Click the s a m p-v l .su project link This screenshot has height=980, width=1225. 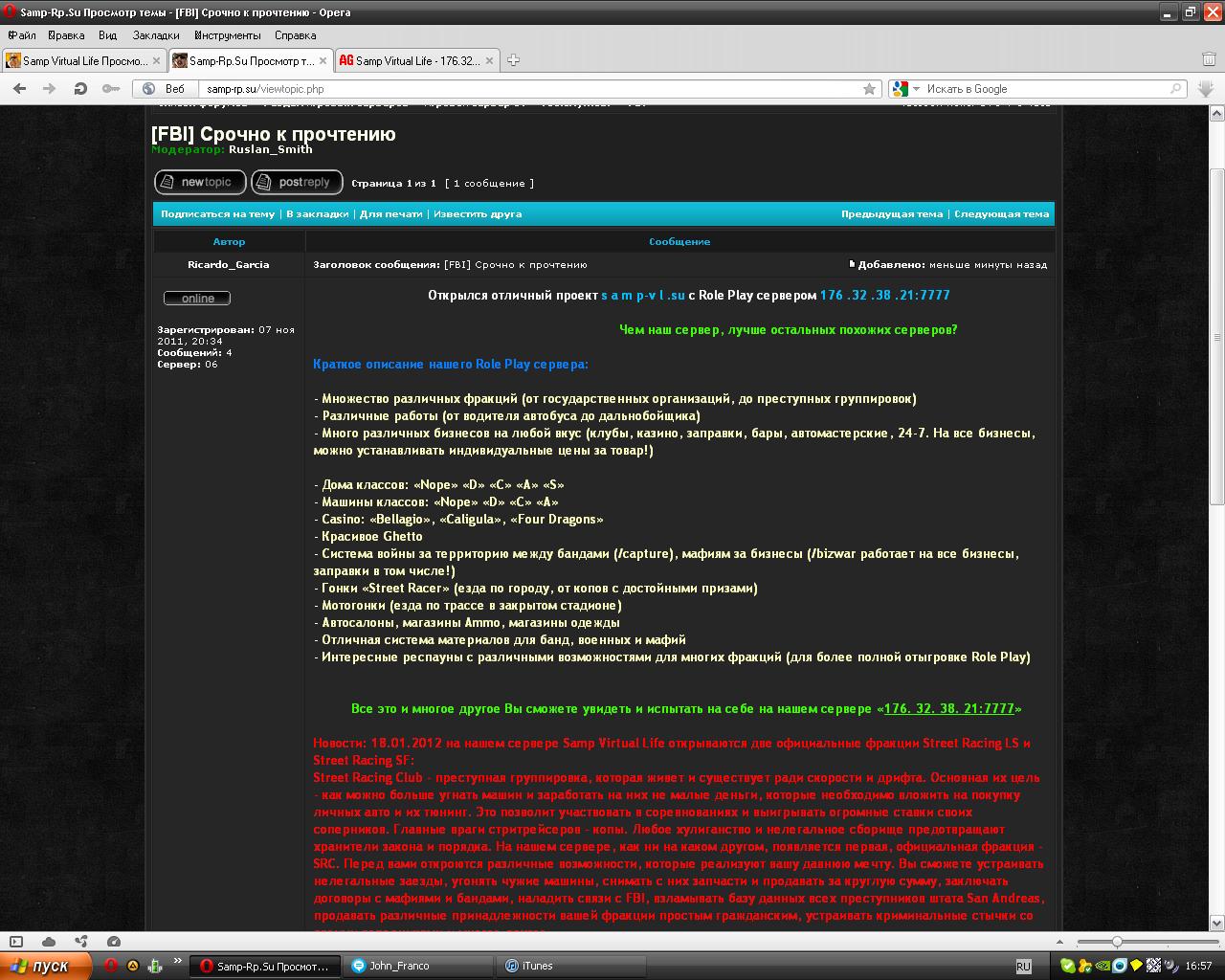(x=643, y=296)
